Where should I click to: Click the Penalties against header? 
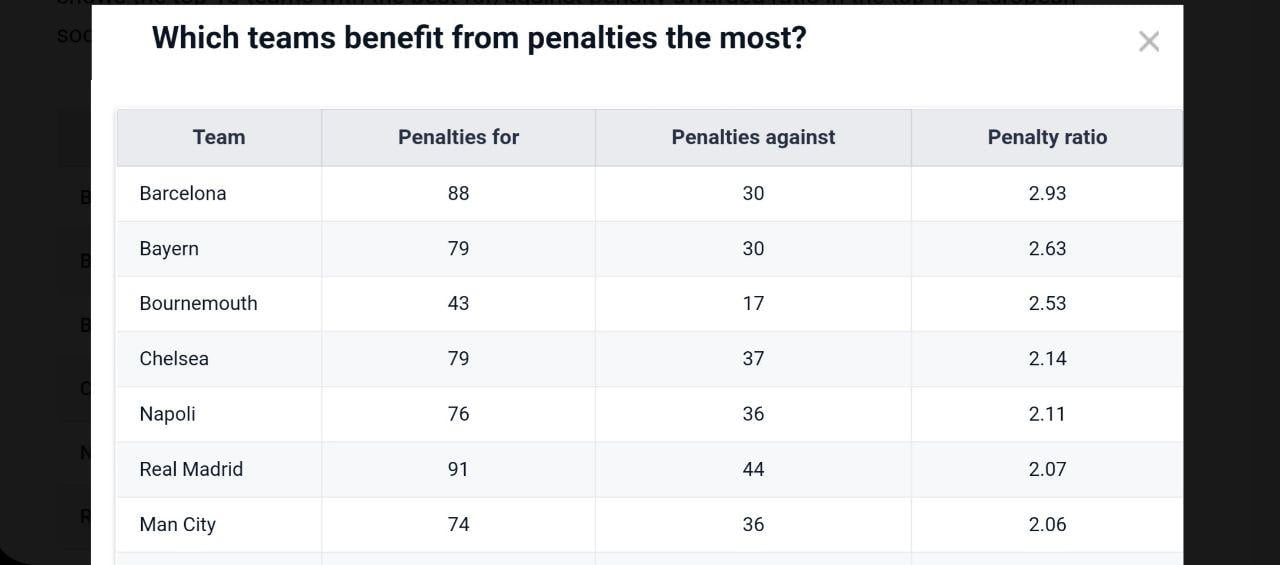click(753, 138)
